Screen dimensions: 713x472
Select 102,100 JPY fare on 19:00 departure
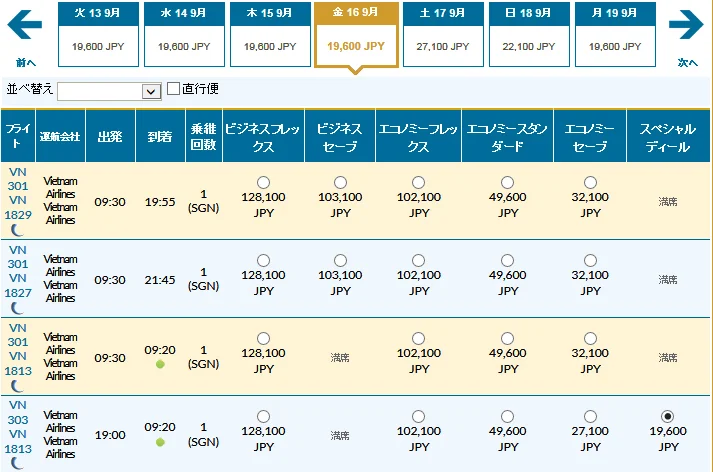point(418,417)
